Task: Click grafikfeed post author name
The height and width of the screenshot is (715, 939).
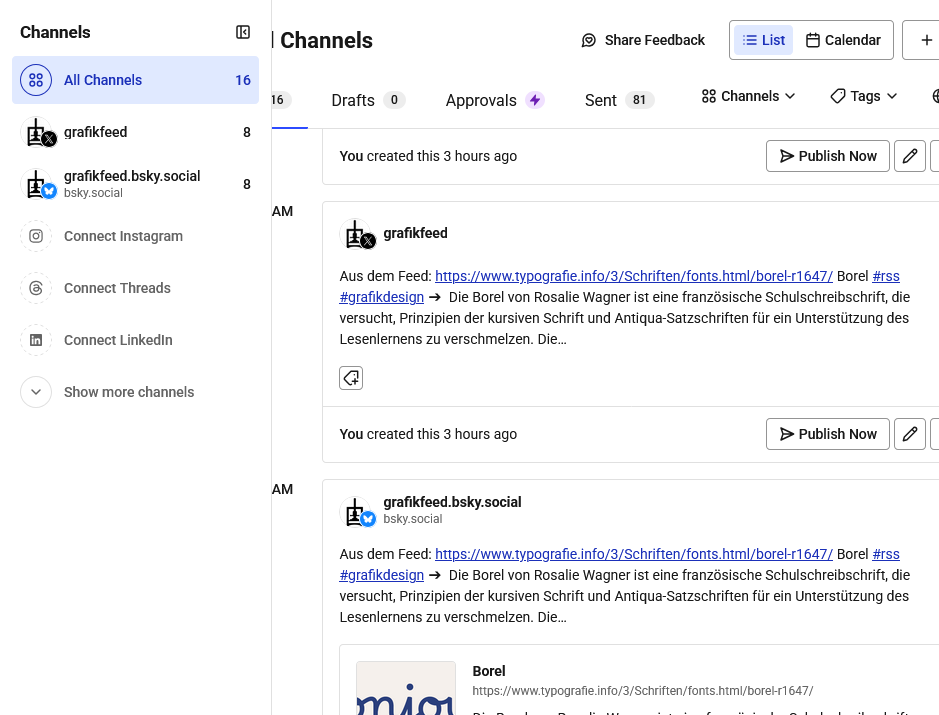Action: (x=415, y=233)
